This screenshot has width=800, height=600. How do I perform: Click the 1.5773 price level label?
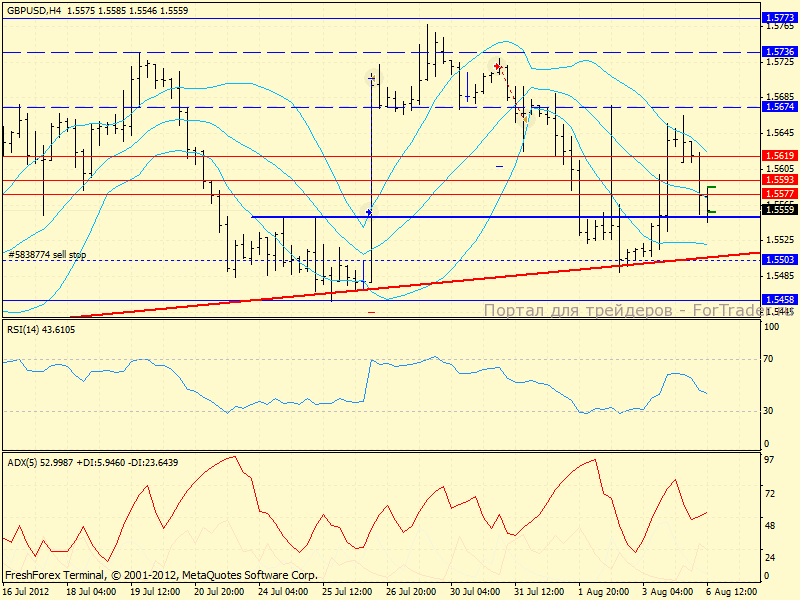(x=780, y=18)
